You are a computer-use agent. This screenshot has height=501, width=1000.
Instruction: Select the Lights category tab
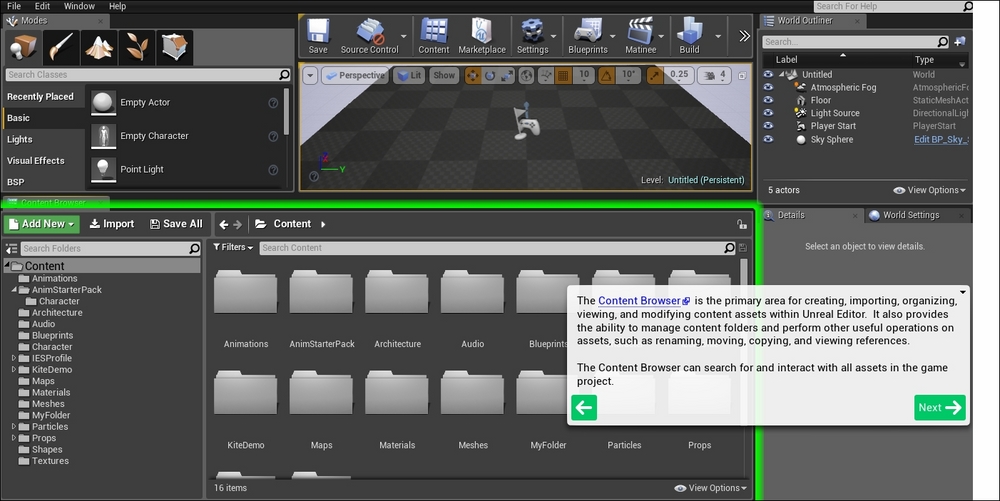43,140
